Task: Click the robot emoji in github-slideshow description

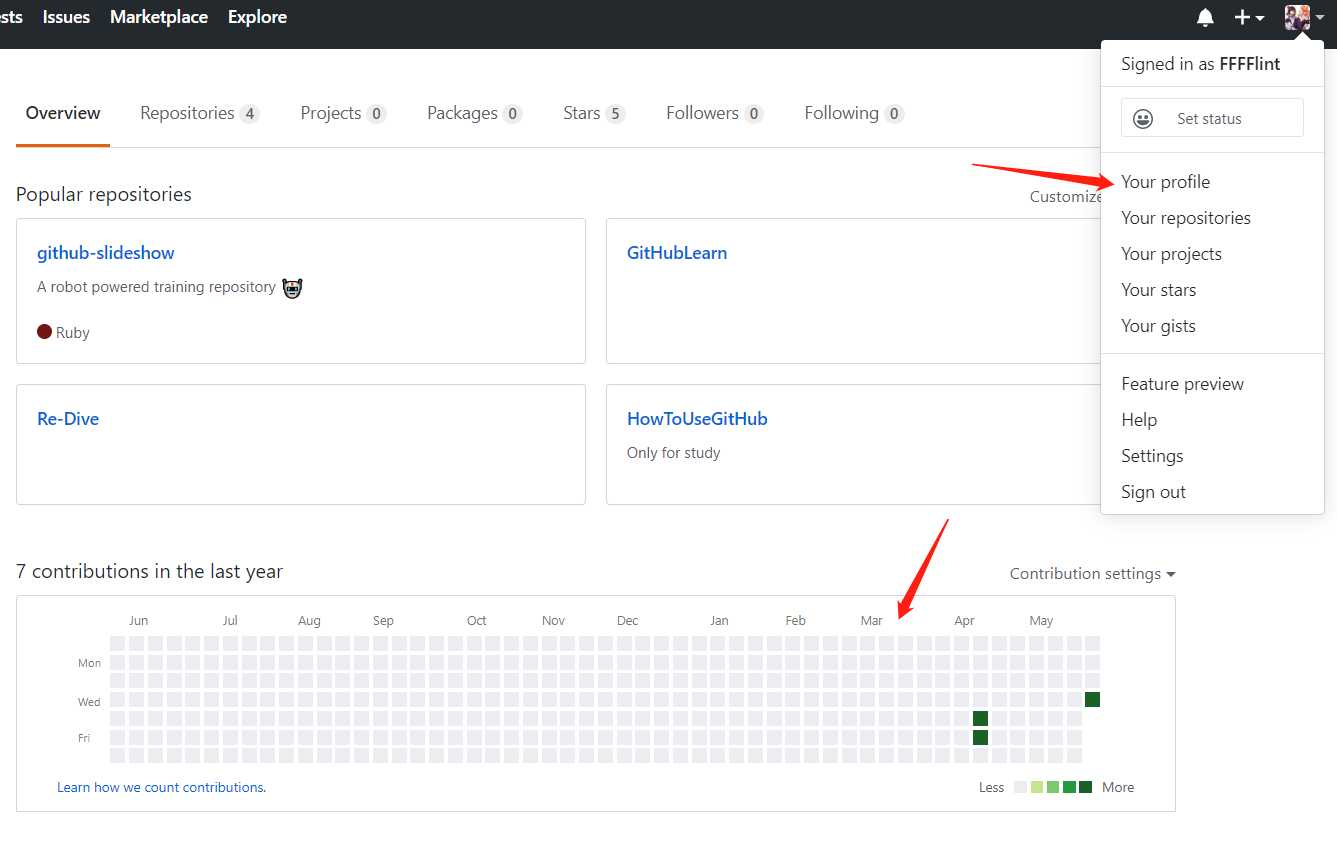Action: point(292,288)
